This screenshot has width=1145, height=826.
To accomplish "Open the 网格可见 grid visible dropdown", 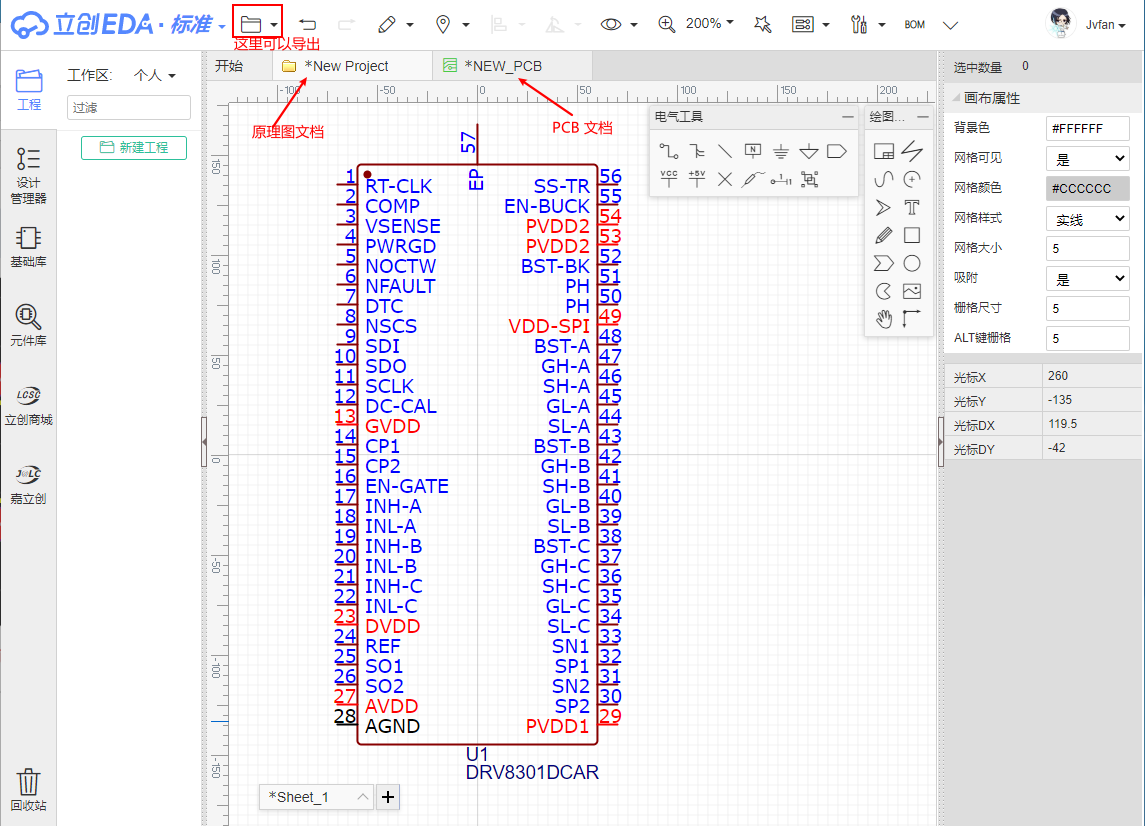I will point(1087,158).
